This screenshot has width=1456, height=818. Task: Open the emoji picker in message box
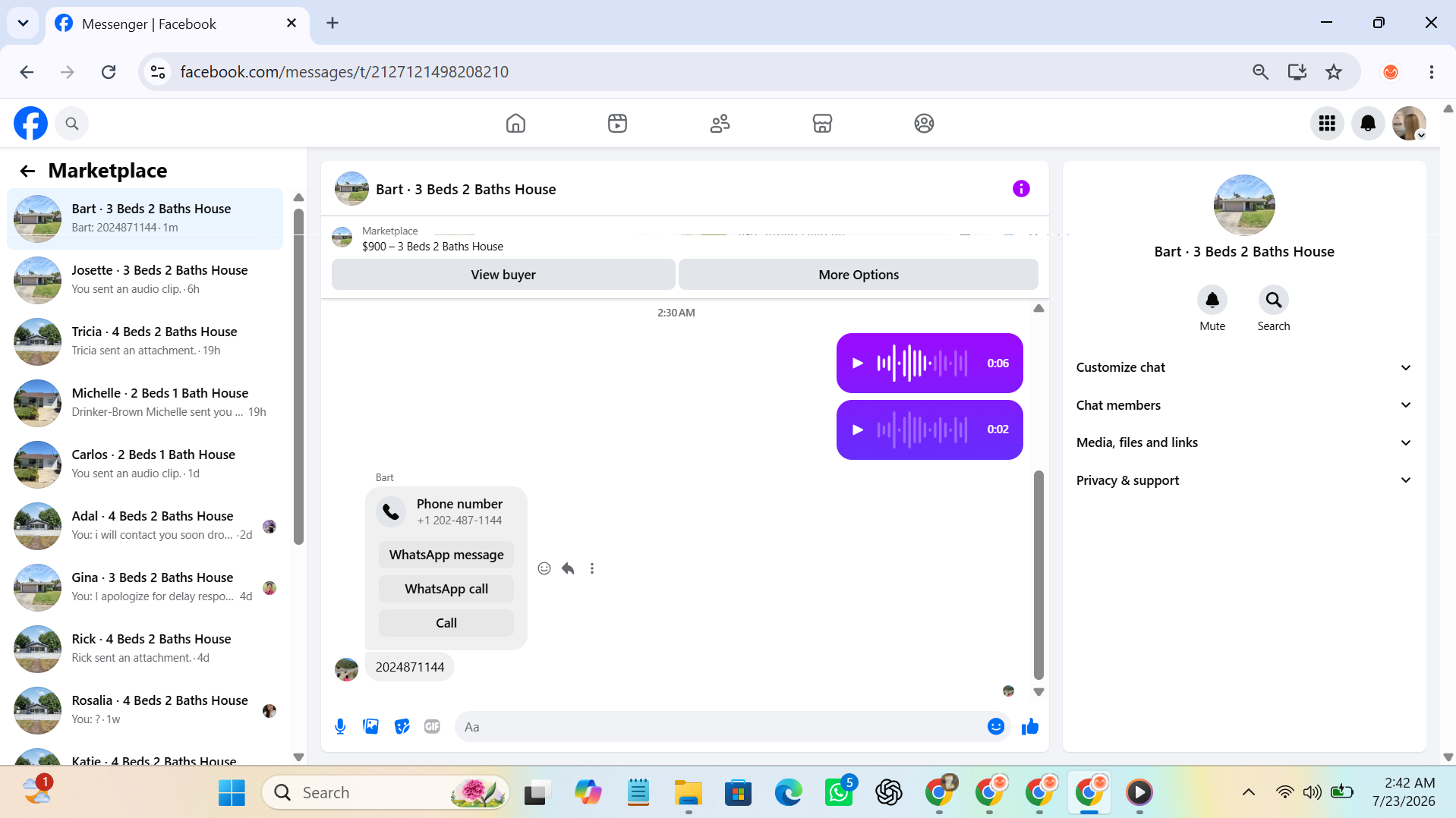[x=996, y=727]
